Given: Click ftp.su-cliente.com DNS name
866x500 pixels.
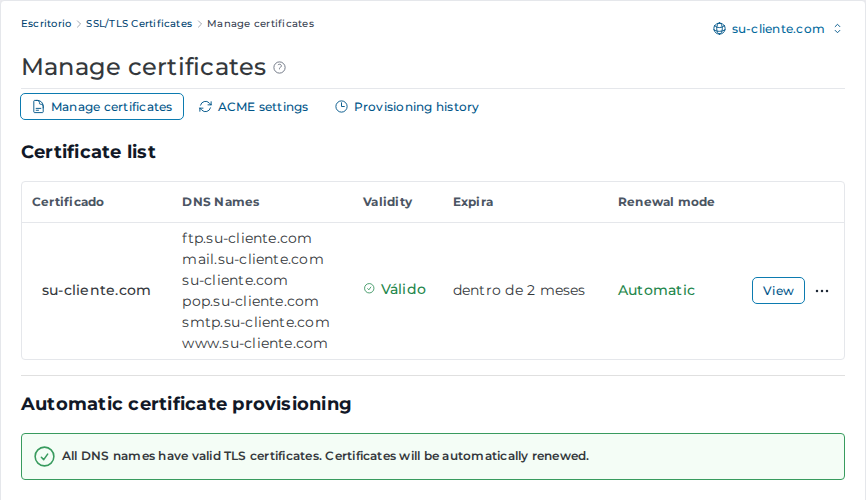Looking at the screenshot, I should (x=247, y=238).
